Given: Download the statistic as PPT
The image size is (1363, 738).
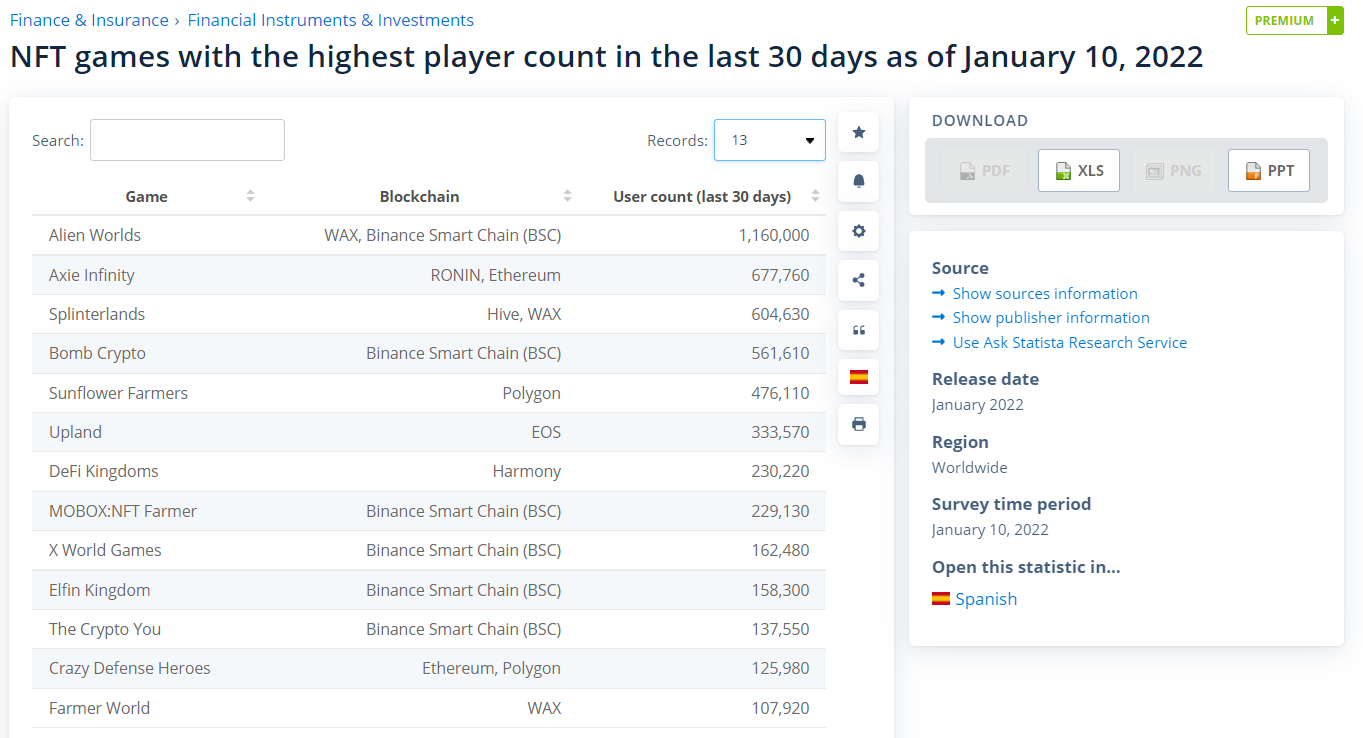Looking at the screenshot, I should point(1269,170).
